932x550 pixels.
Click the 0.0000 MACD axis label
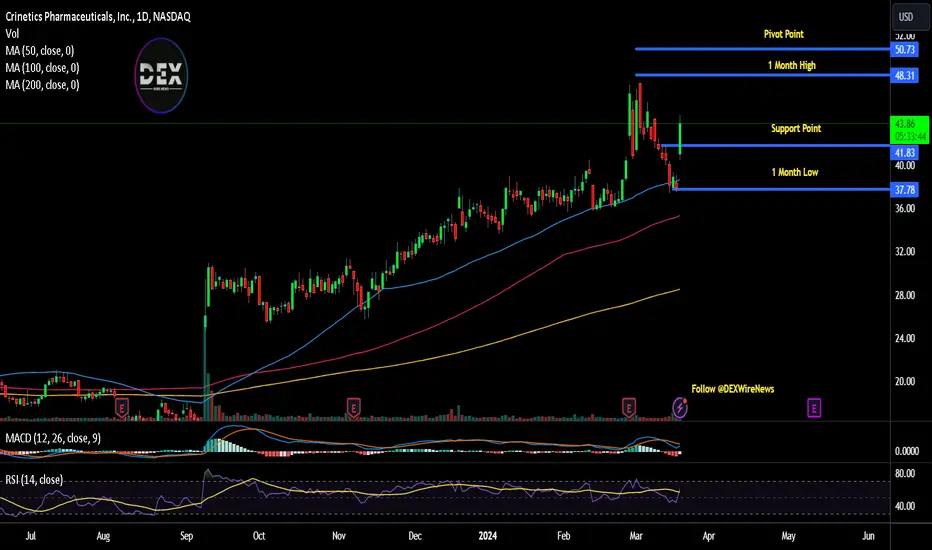tap(906, 451)
